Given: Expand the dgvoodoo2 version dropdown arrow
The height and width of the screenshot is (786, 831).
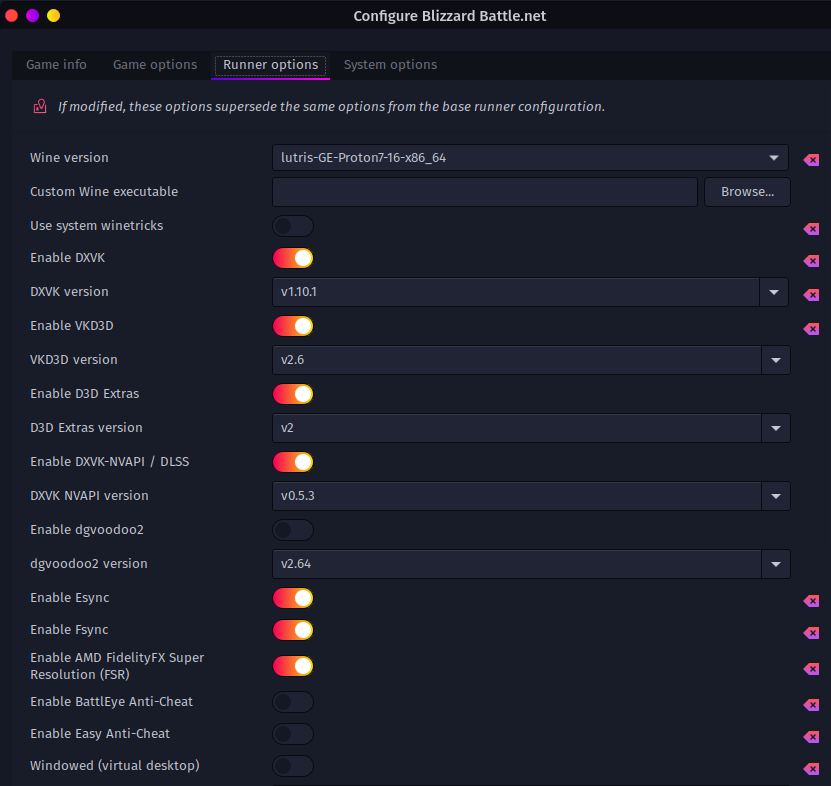Looking at the screenshot, I should pyautogui.click(x=776, y=564).
